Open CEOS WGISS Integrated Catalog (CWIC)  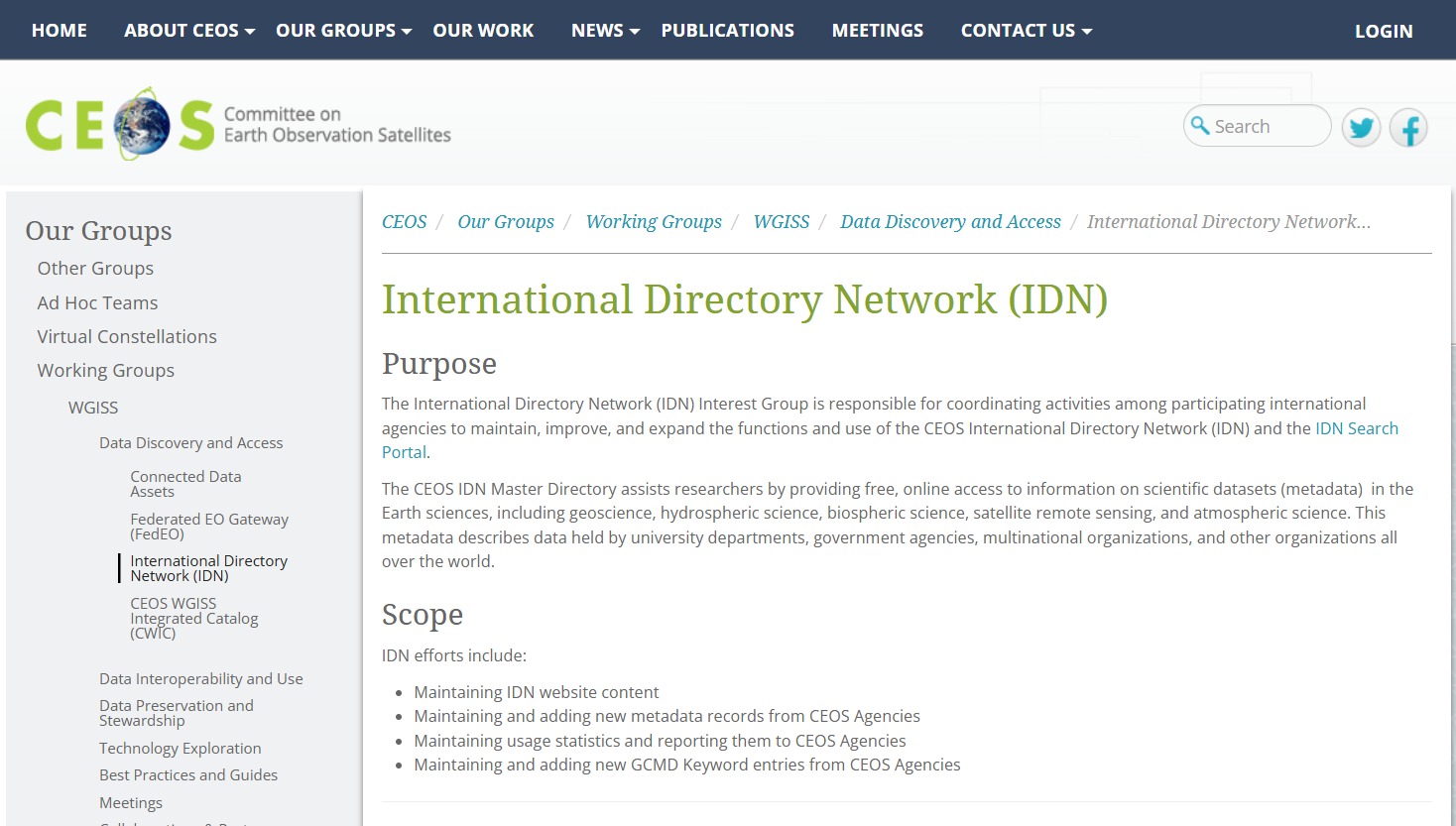click(x=193, y=618)
